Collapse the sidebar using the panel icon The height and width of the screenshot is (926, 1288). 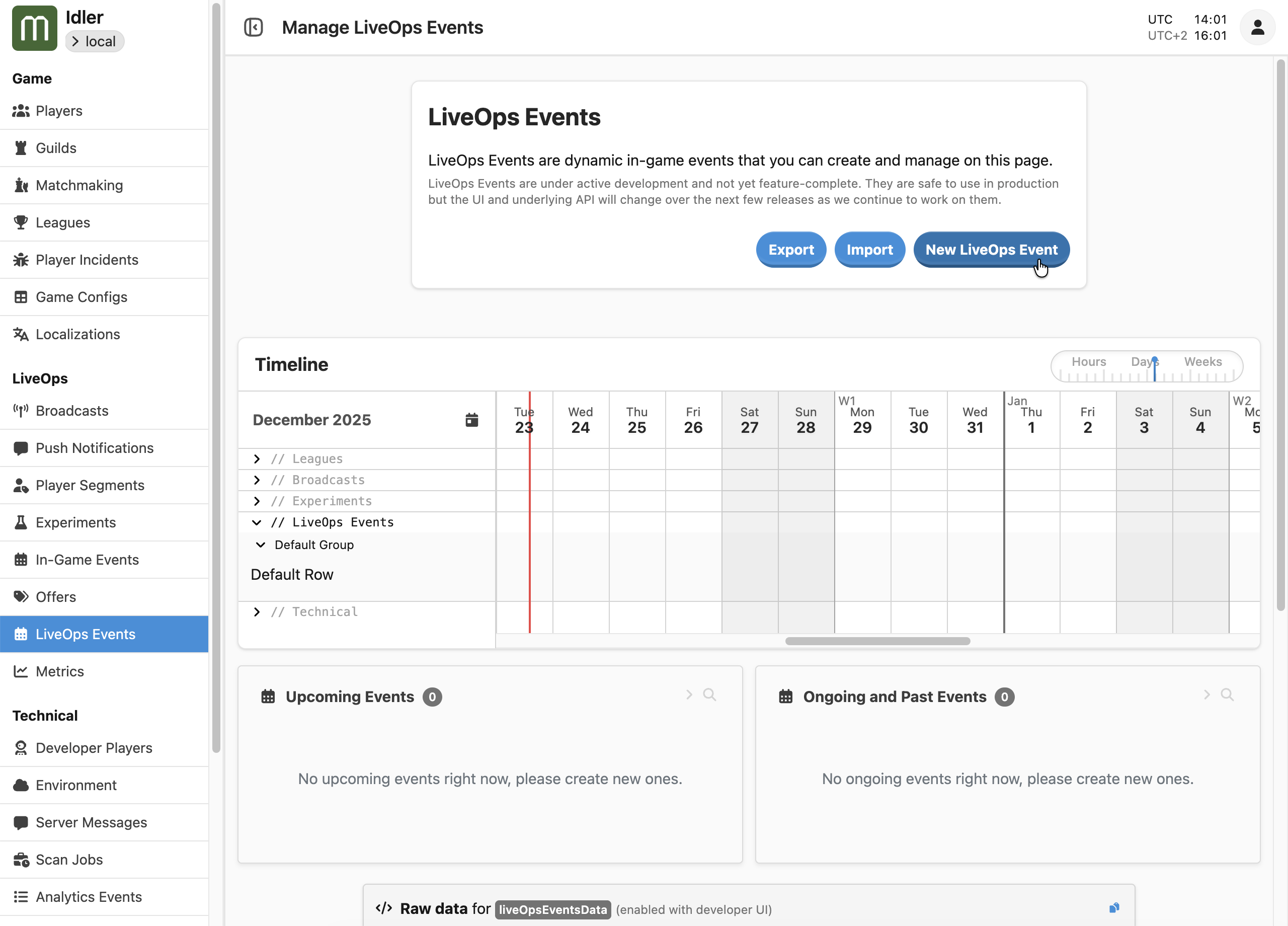point(253,27)
